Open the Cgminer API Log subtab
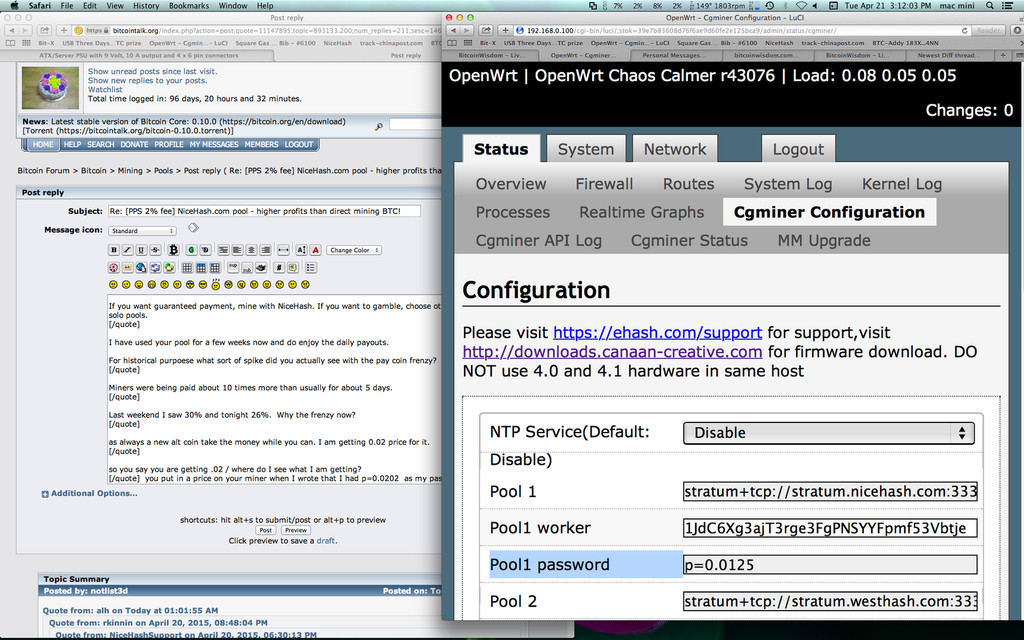 (x=539, y=240)
